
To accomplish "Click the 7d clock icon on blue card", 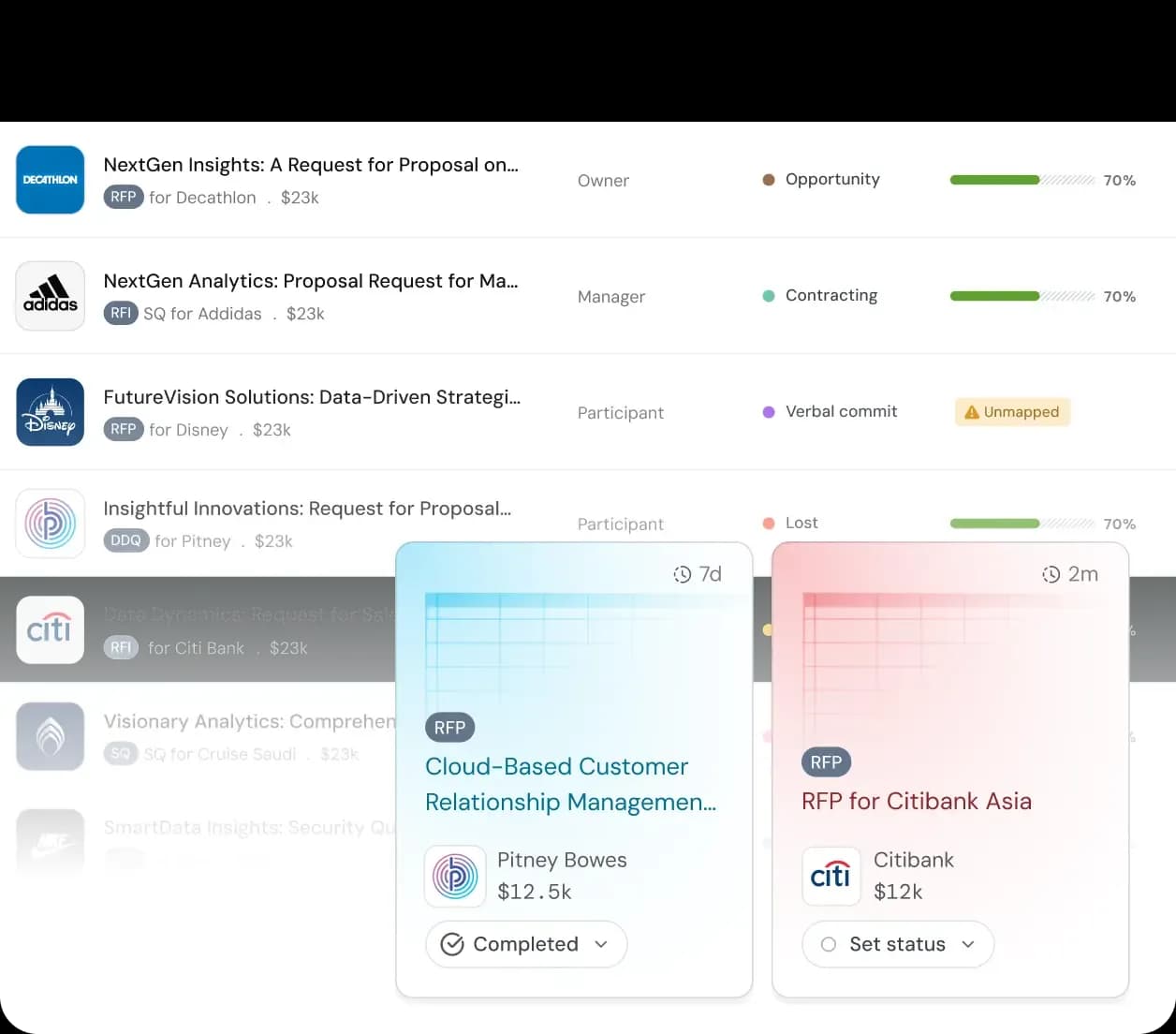I will tap(683, 574).
